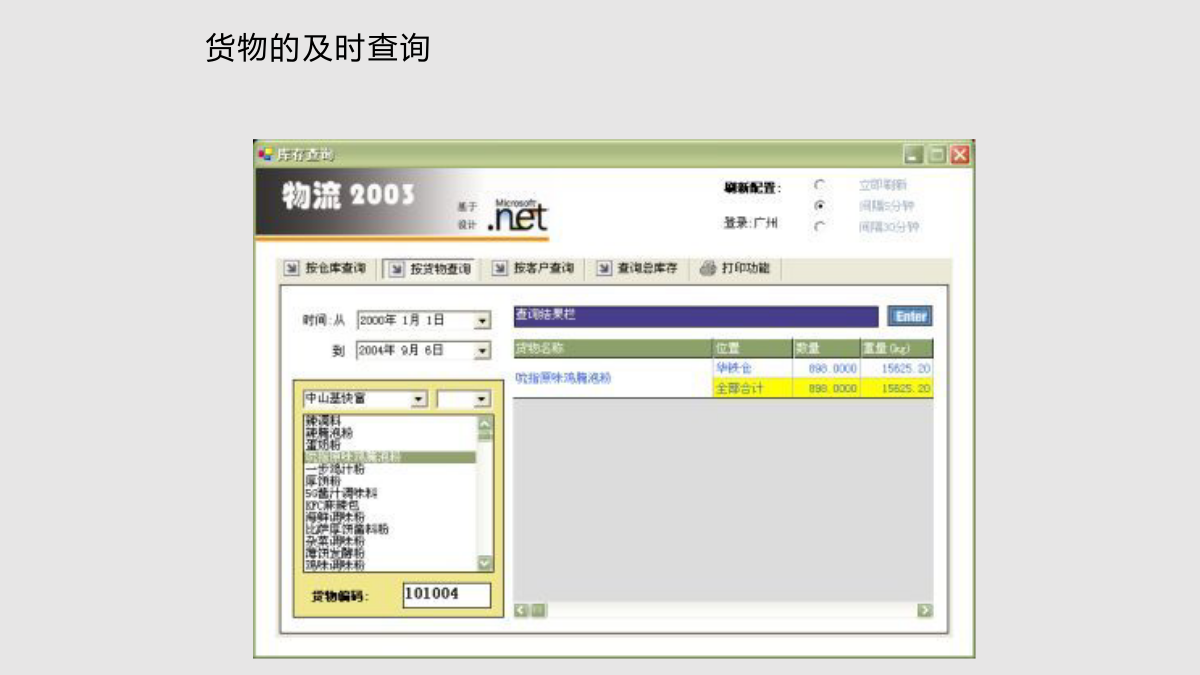Select 5G酱汁调味料 in the goods list
This screenshot has height=675, width=1200.
(x=390, y=493)
